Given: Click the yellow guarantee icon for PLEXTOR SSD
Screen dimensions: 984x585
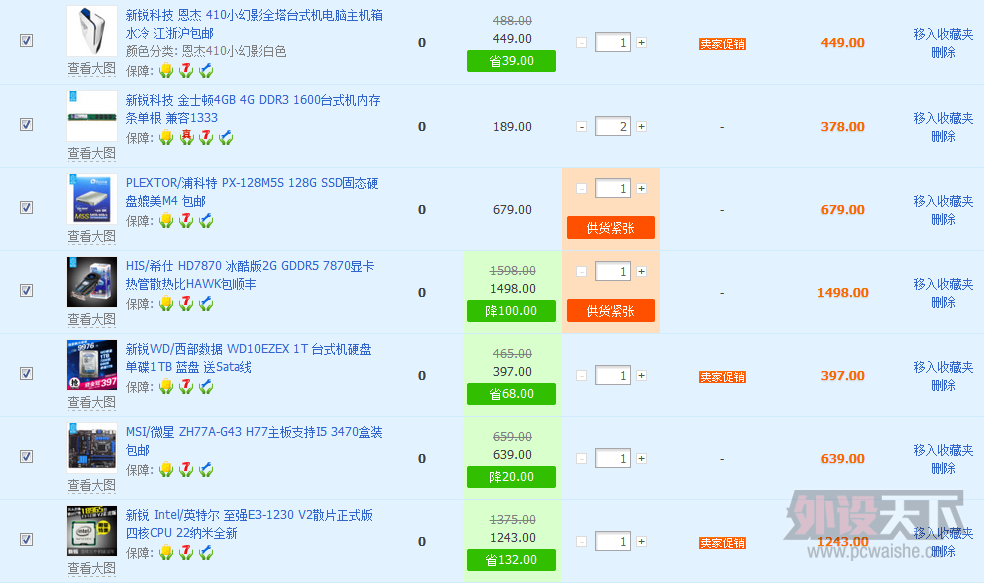Looking at the screenshot, I should (166, 220).
